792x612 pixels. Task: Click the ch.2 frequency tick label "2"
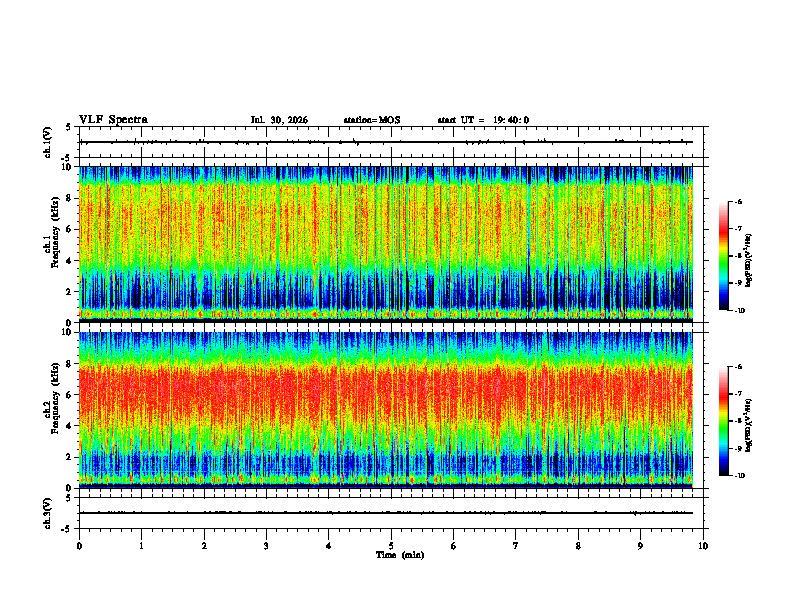click(70, 457)
